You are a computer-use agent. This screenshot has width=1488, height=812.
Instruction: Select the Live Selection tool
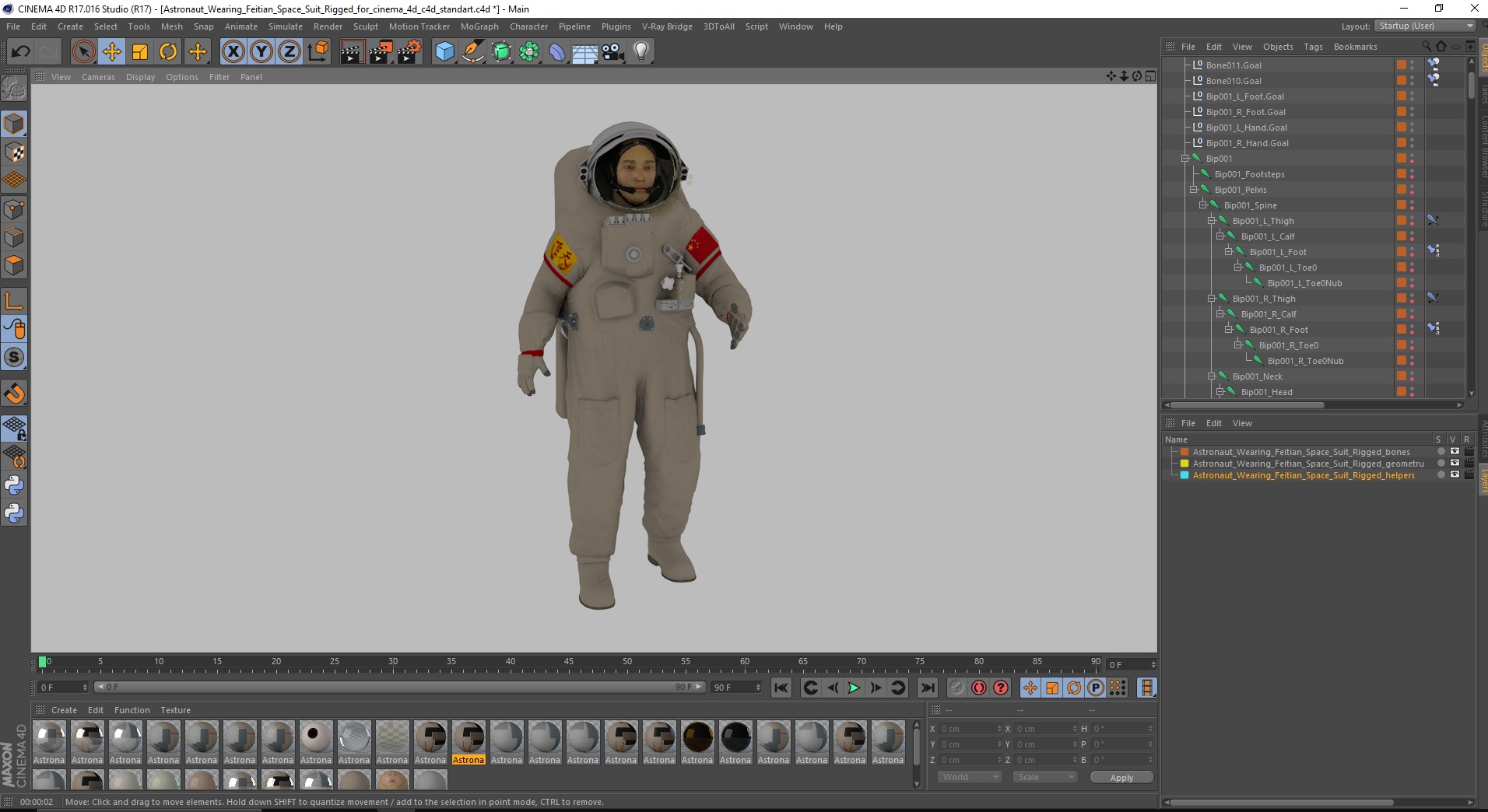coord(83,52)
